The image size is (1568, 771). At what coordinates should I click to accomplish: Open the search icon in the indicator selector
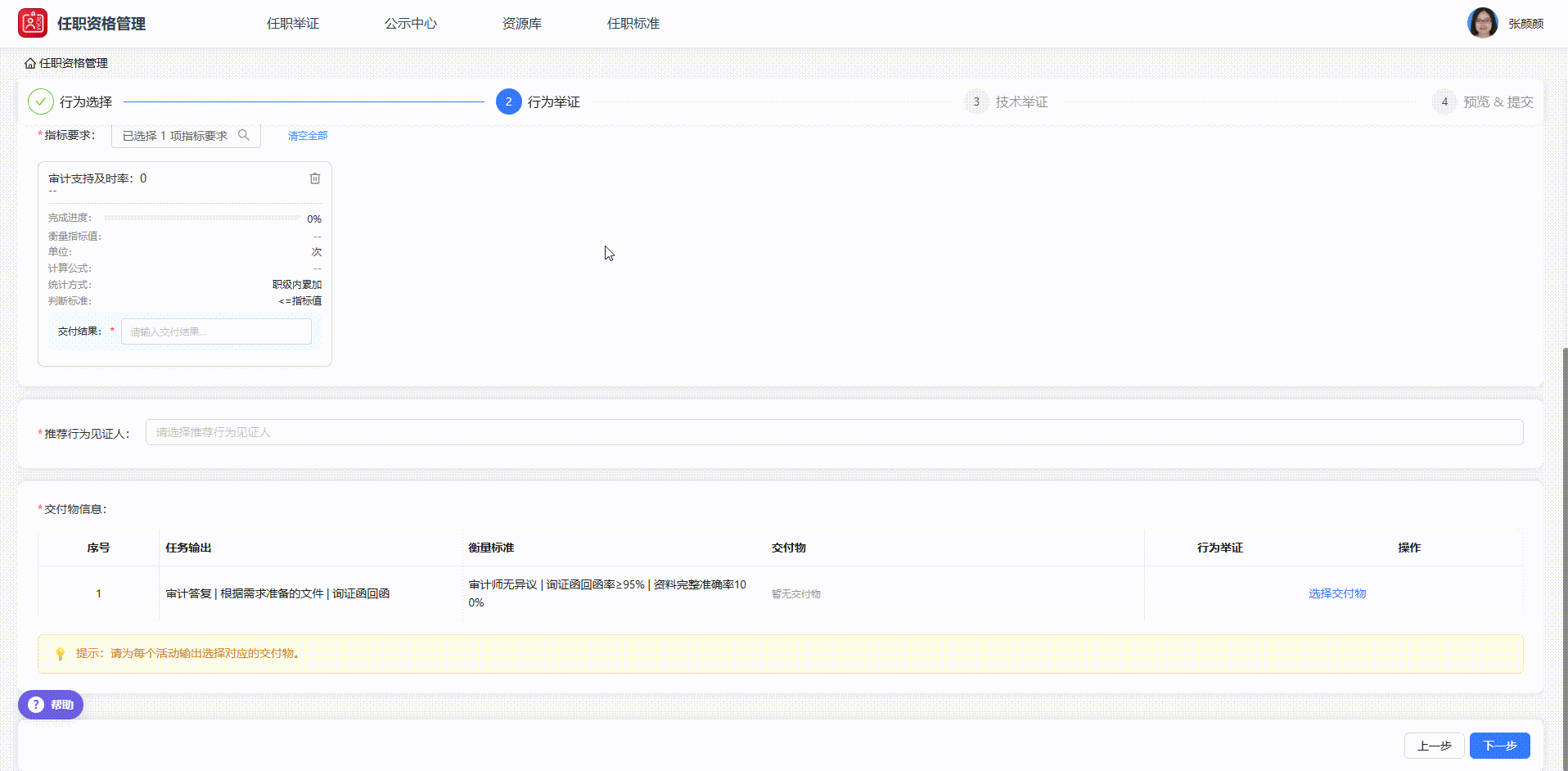[x=244, y=135]
